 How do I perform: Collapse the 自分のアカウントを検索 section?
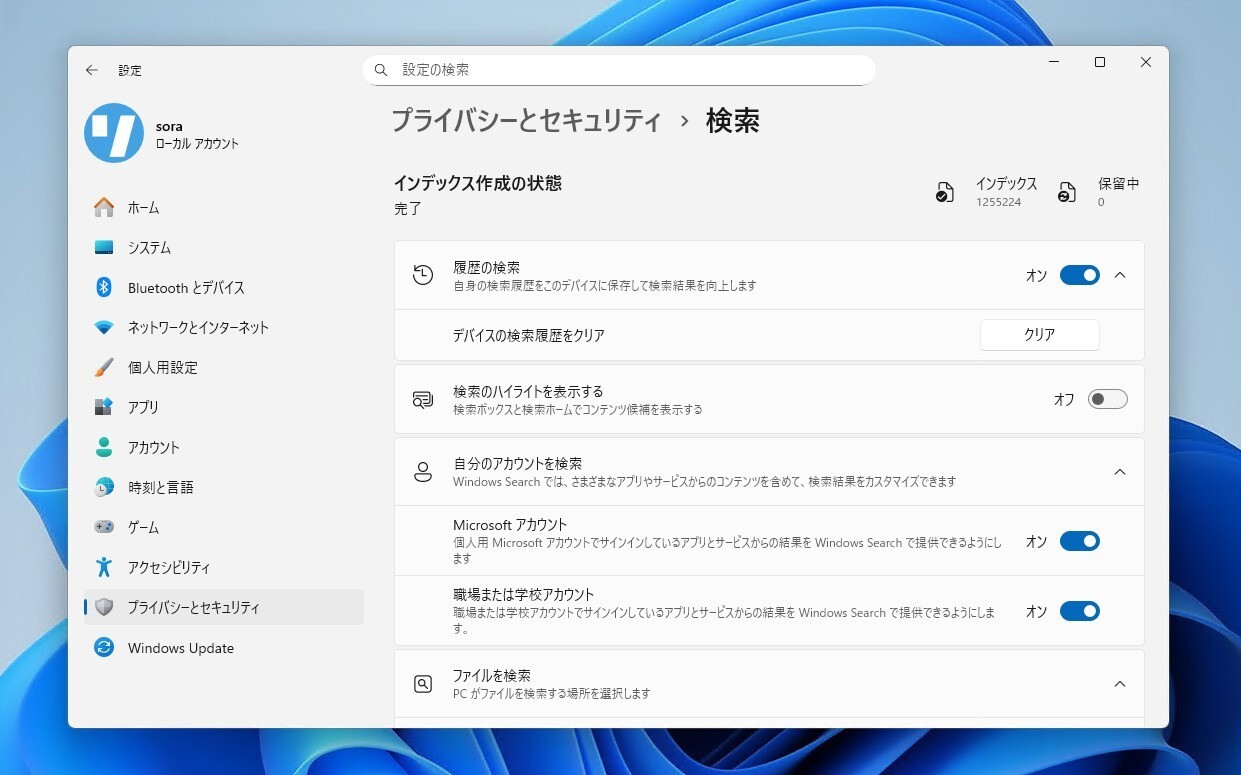pyautogui.click(x=1120, y=471)
